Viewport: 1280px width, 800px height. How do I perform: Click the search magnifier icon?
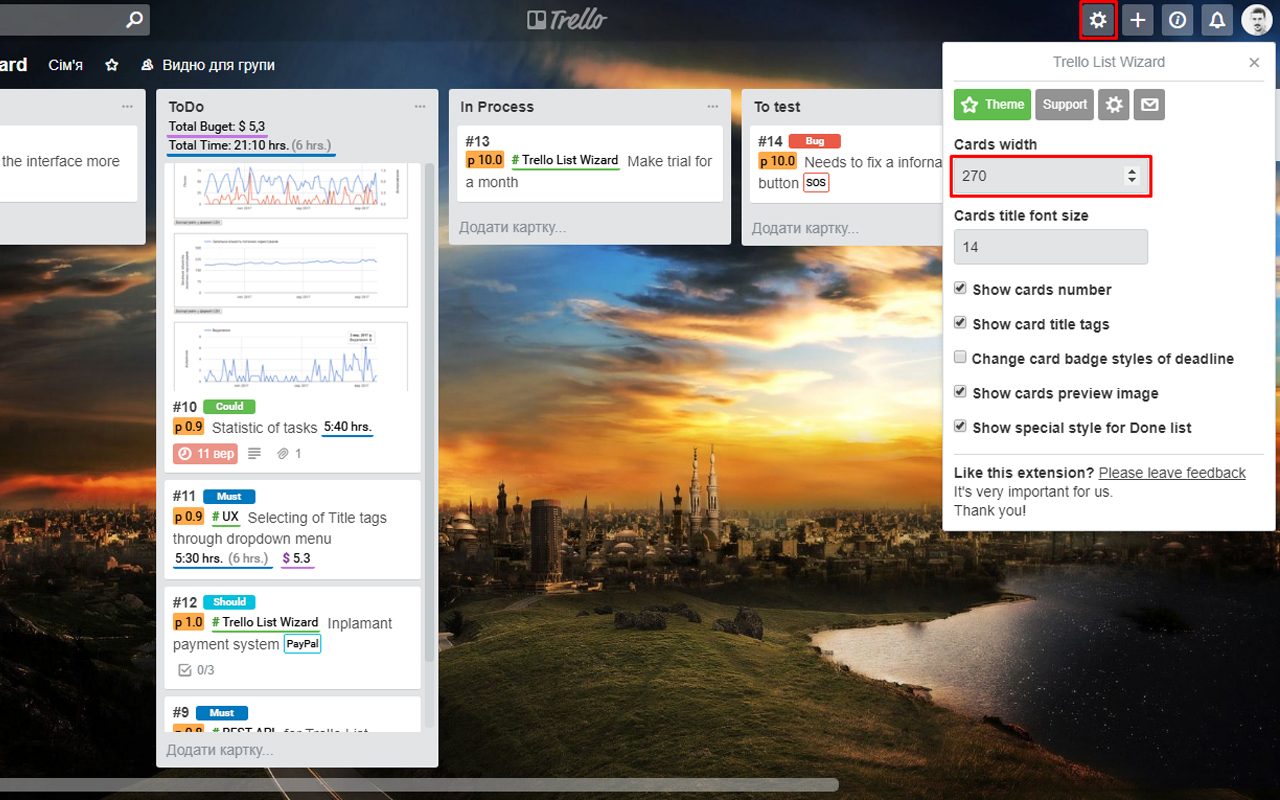pyautogui.click(x=135, y=19)
